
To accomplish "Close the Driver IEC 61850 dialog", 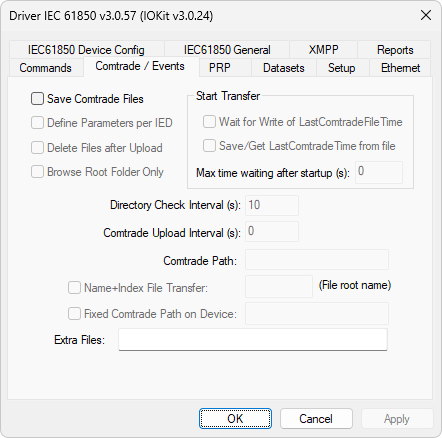I will click(426, 15).
